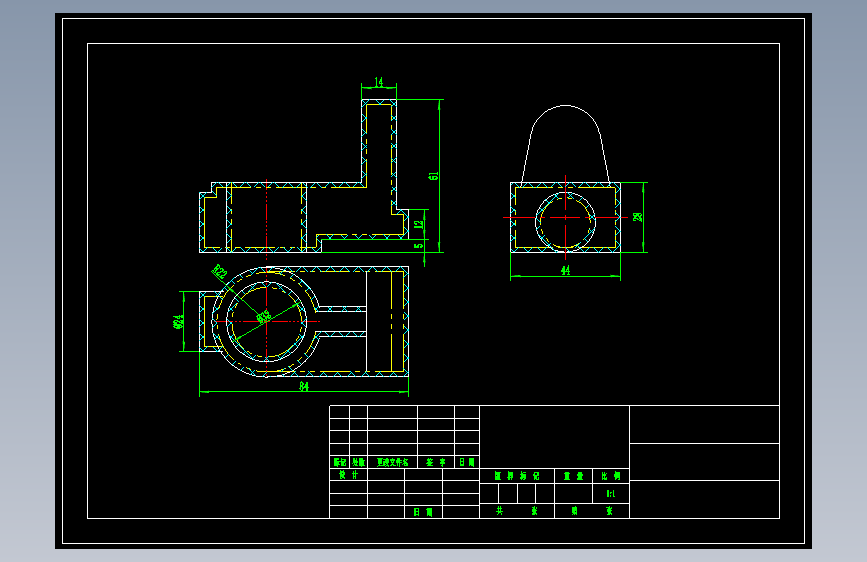Select the 61 vertical height dimension

coord(434,175)
